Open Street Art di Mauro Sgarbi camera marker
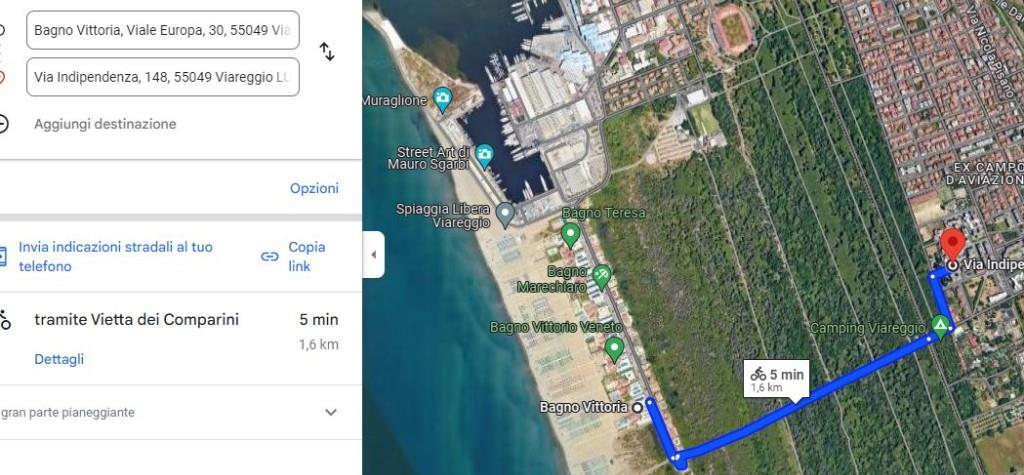The width and height of the screenshot is (1024, 475). (x=484, y=156)
